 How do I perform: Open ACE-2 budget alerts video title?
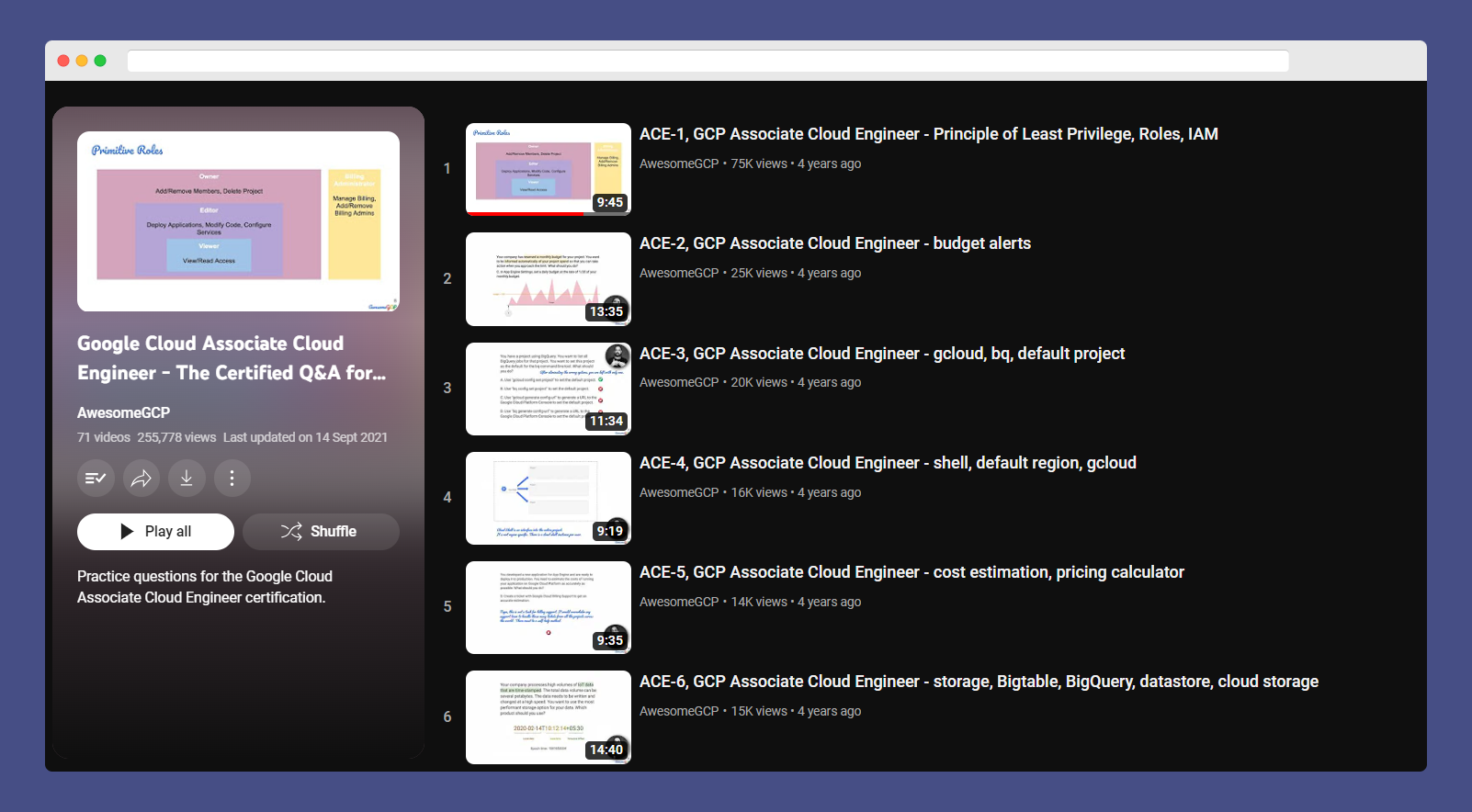click(834, 243)
